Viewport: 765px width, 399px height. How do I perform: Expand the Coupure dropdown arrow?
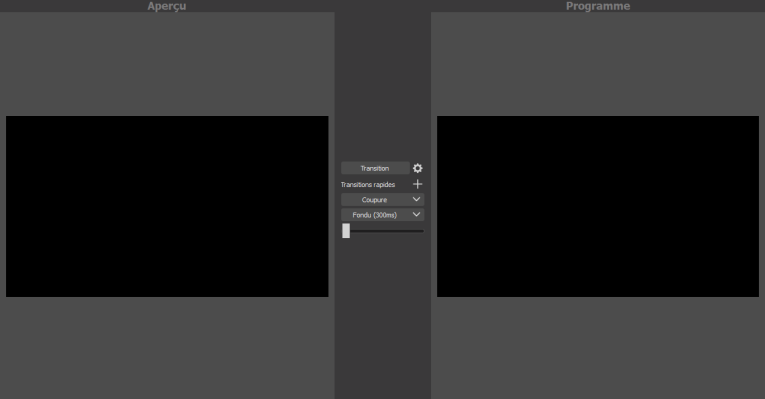(x=416, y=200)
